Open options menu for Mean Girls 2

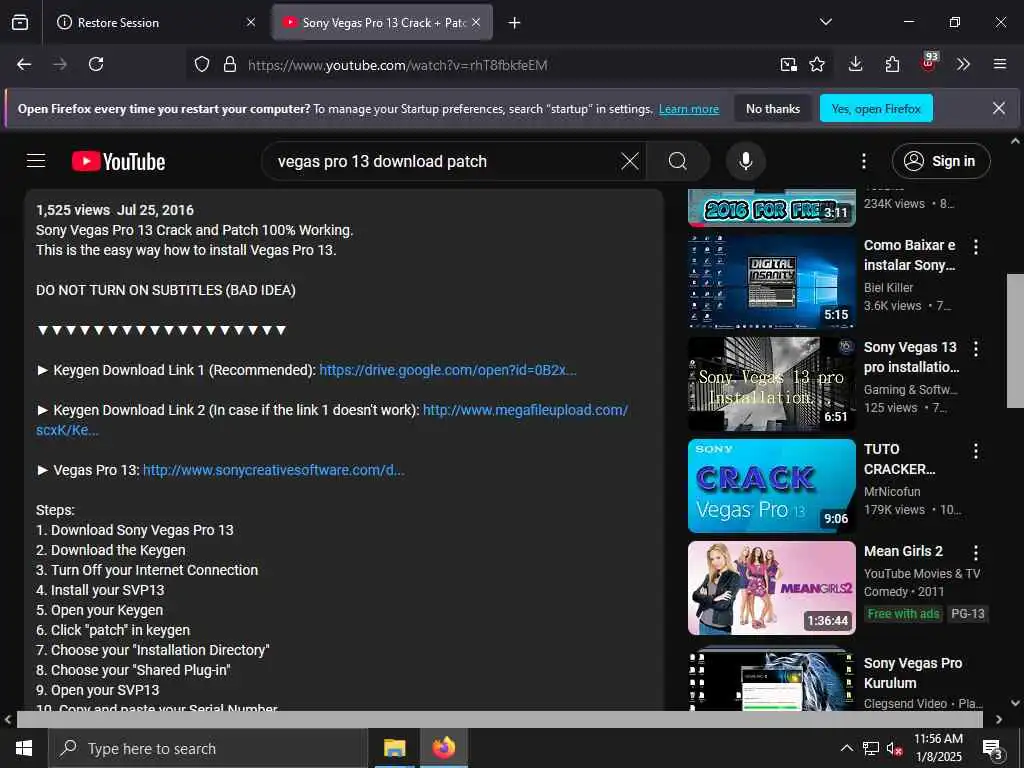click(x=976, y=552)
